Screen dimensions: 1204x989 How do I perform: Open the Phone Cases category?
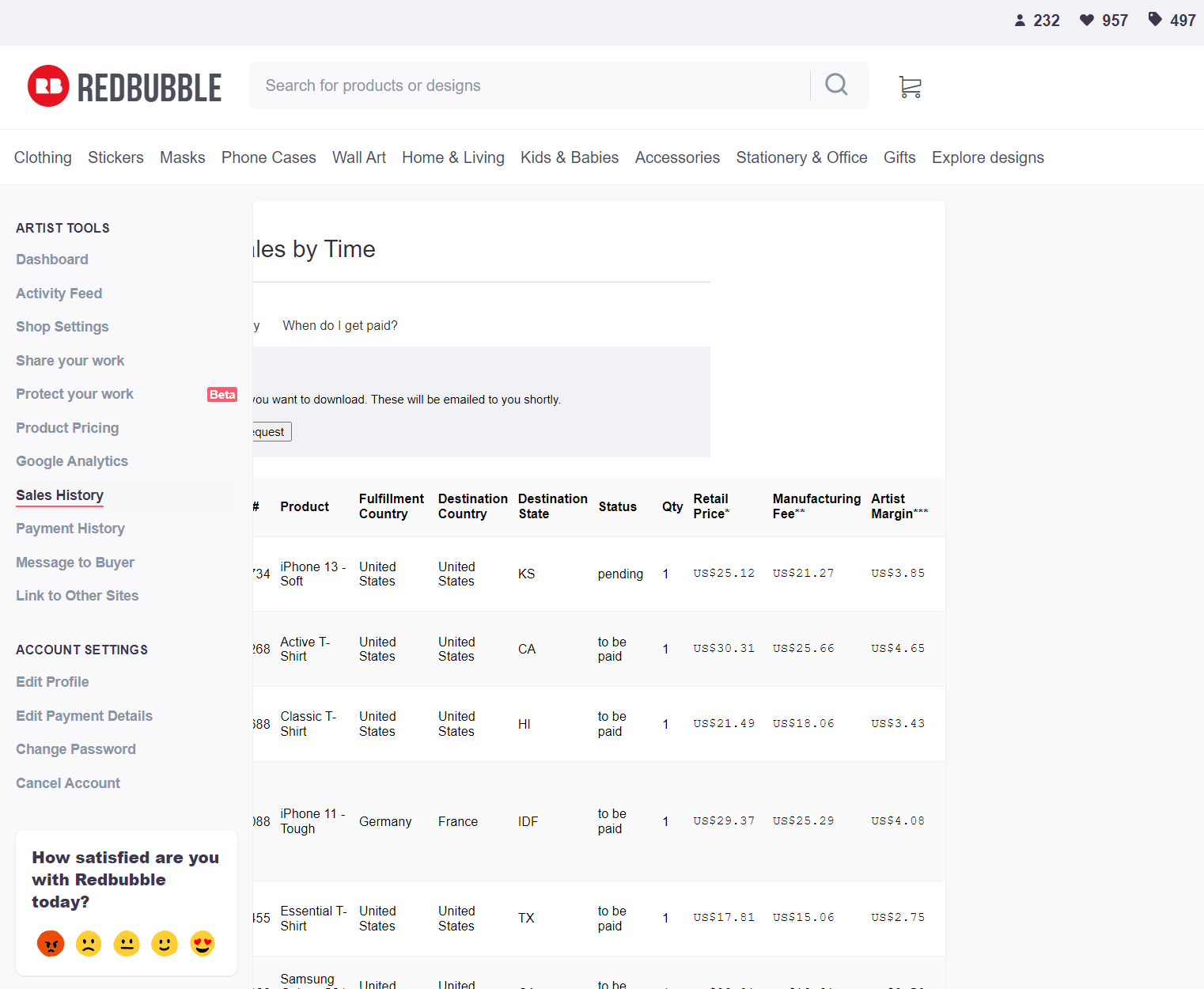(269, 157)
